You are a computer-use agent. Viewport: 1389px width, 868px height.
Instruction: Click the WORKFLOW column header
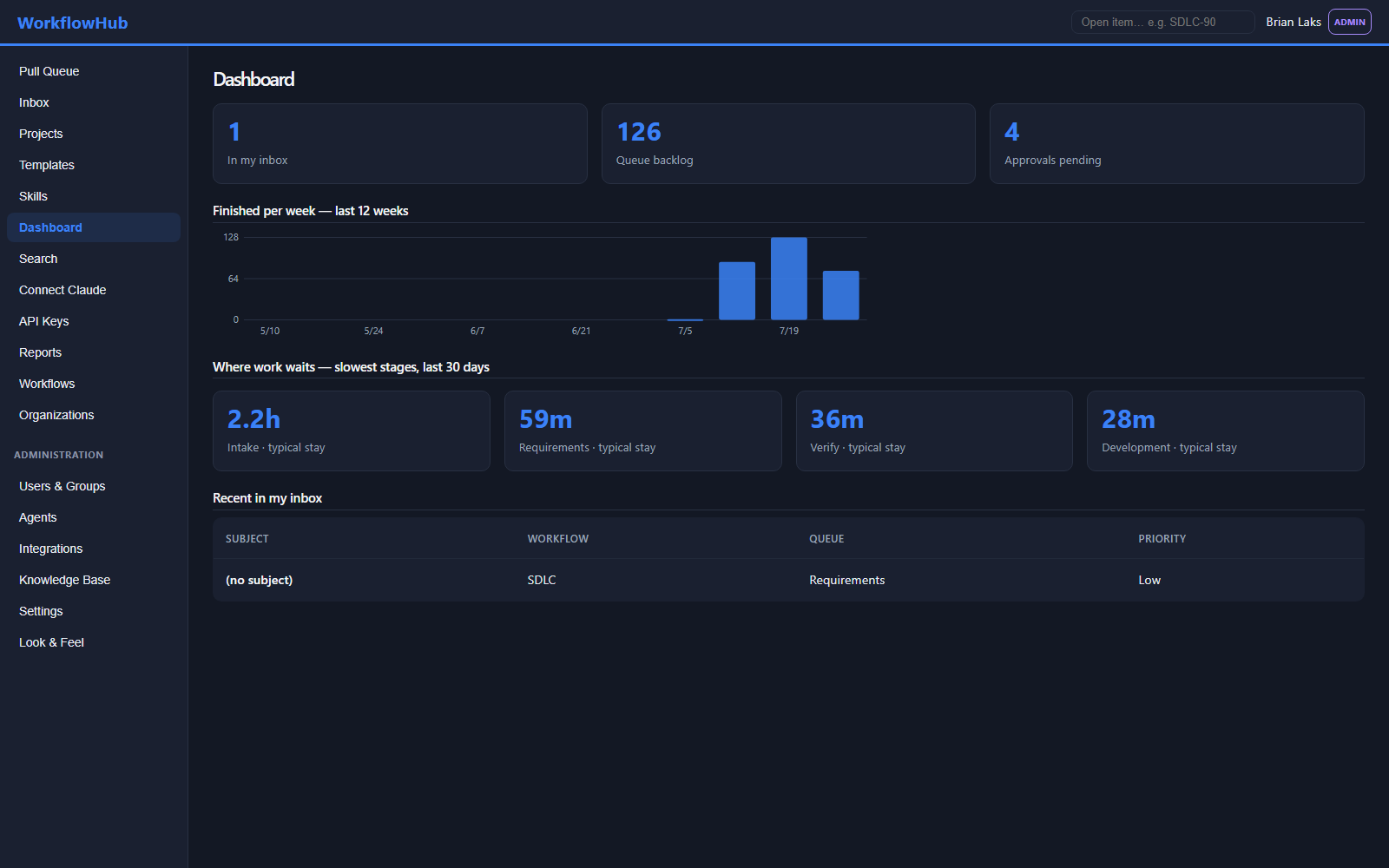coord(558,539)
